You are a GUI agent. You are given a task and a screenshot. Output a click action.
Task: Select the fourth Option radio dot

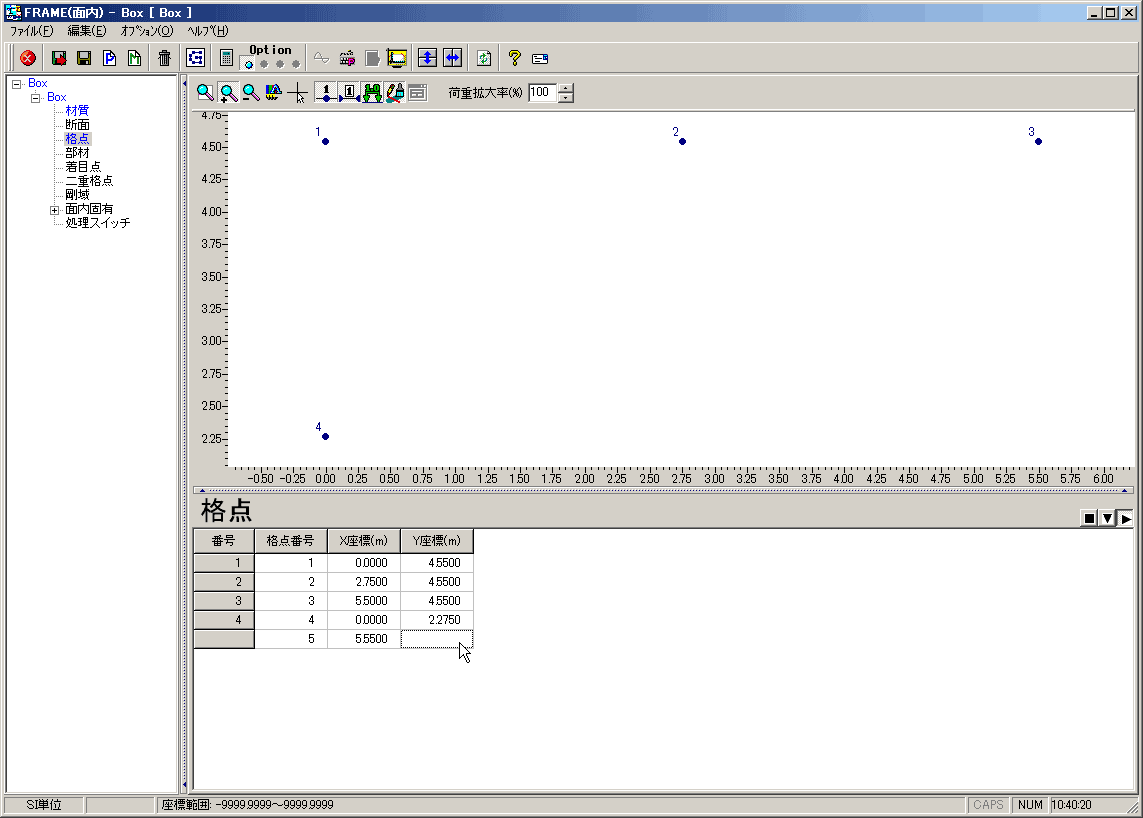tap(295, 64)
